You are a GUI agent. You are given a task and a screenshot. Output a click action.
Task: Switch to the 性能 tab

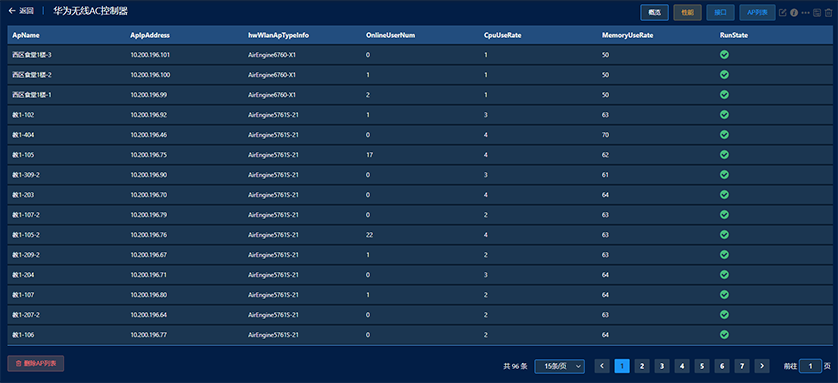(x=687, y=12)
